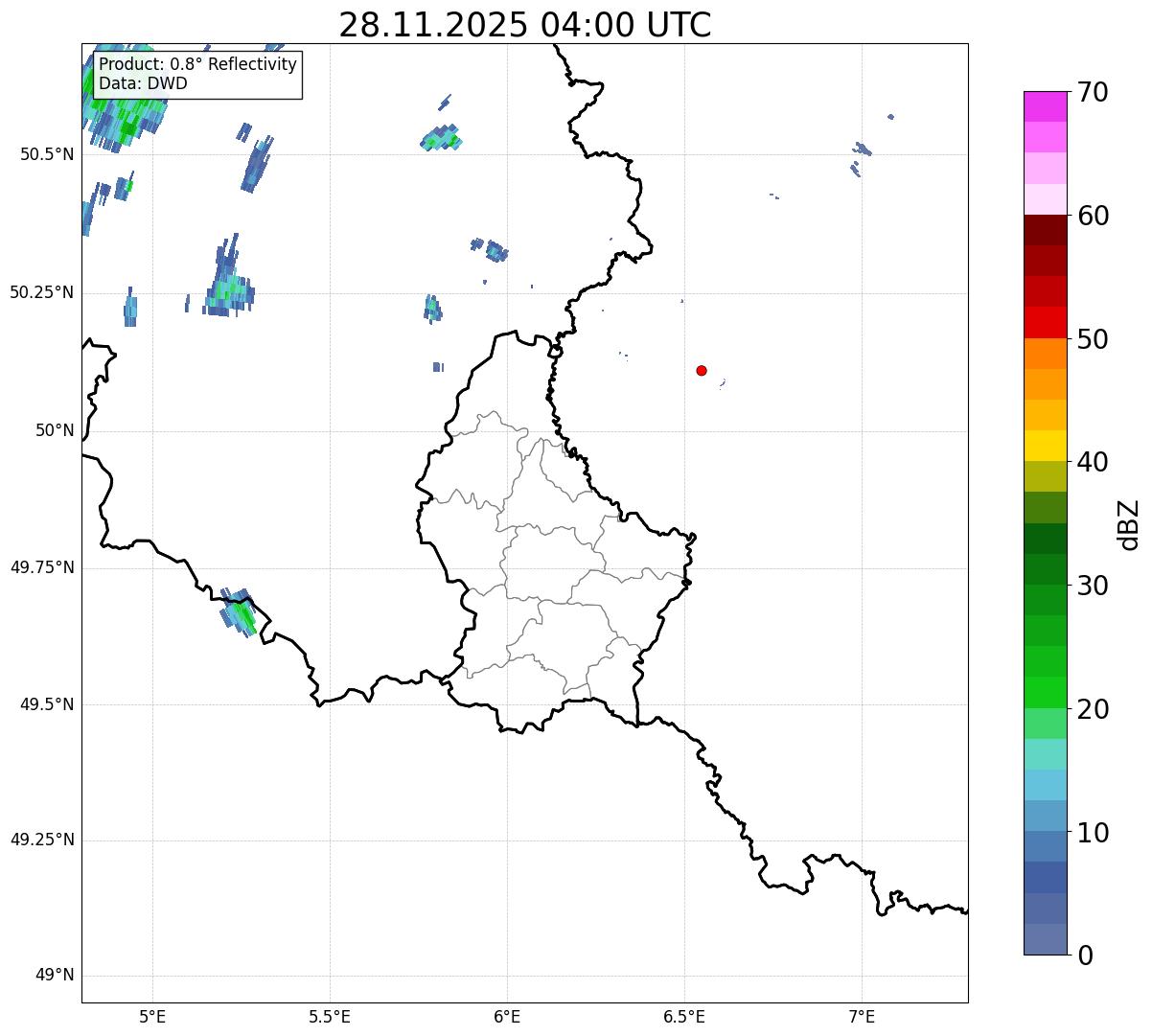Click the latitude label '49.75°N'

42,567
